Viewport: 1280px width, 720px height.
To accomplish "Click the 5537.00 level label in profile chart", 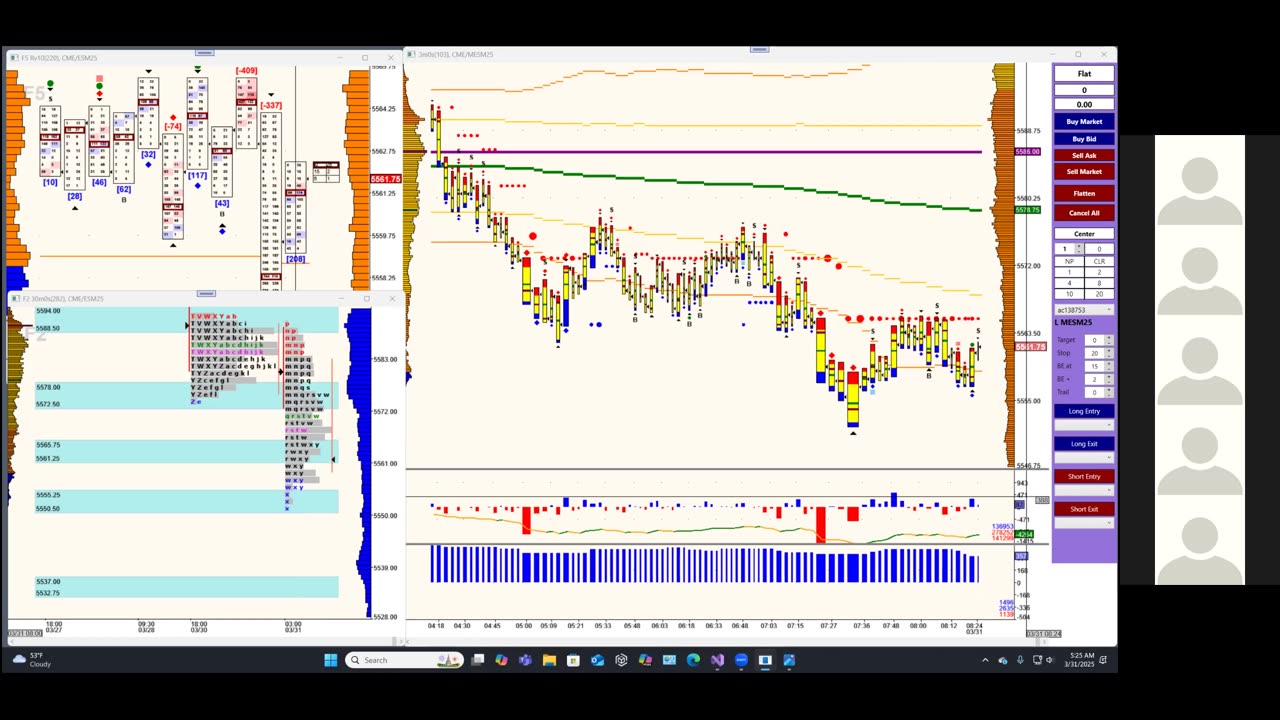I will [x=48, y=581].
